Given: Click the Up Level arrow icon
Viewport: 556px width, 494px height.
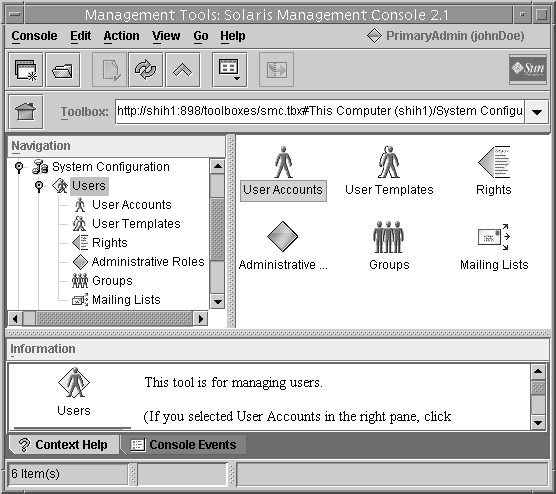Looking at the screenshot, I should 183,70.
